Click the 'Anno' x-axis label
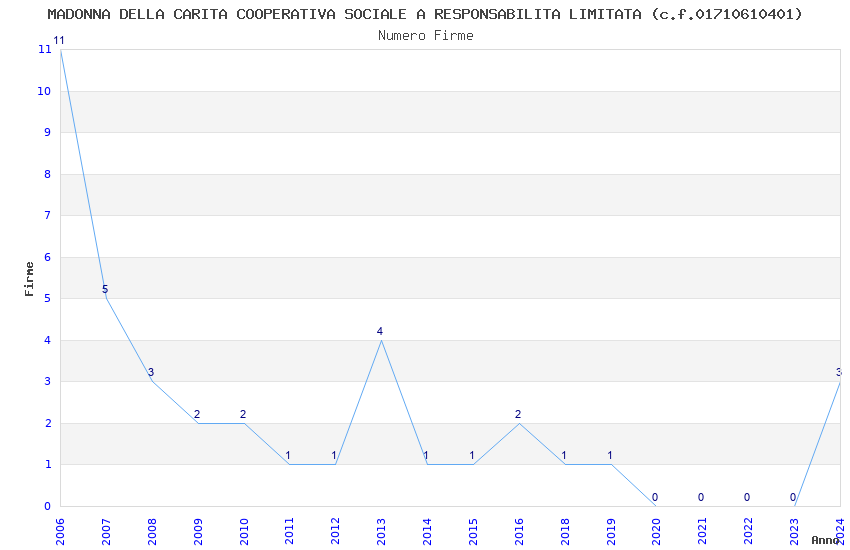The width and height of the screenshot is (850, 550). (825, 540)
